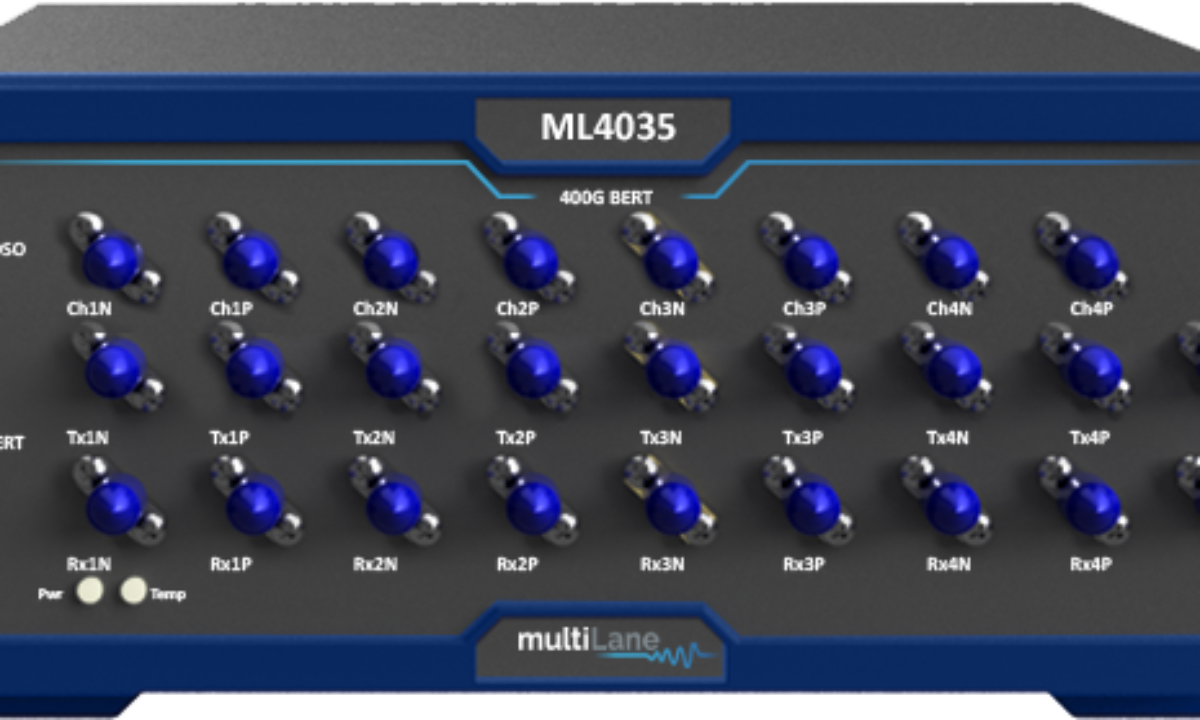Pick the Rx1N text label
Image resolution: width=1200 pixels, height=720 pixels.
(x=91, y=564)
